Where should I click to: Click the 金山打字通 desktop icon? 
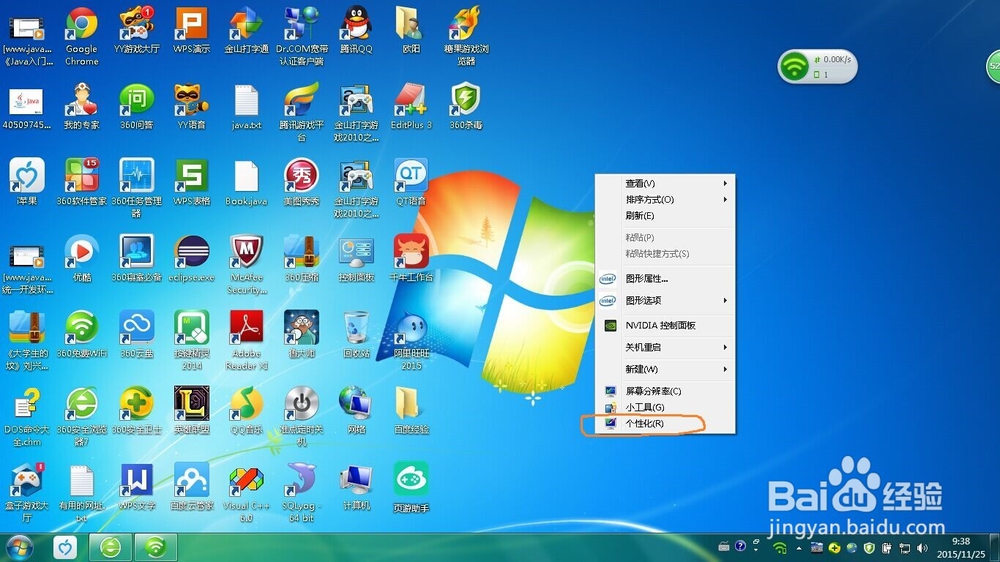[x=246, y=30]
